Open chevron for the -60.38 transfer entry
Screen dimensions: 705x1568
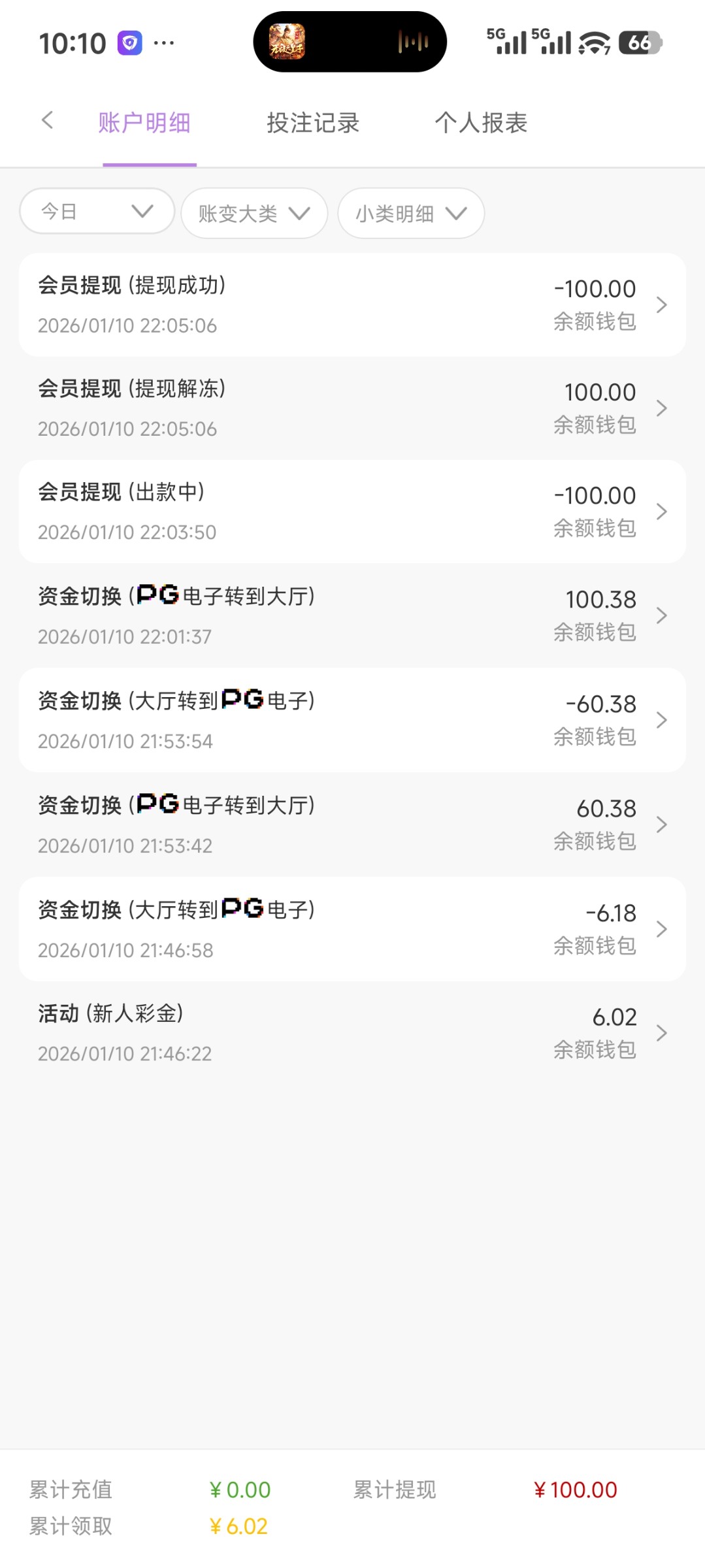pos(661,720)
